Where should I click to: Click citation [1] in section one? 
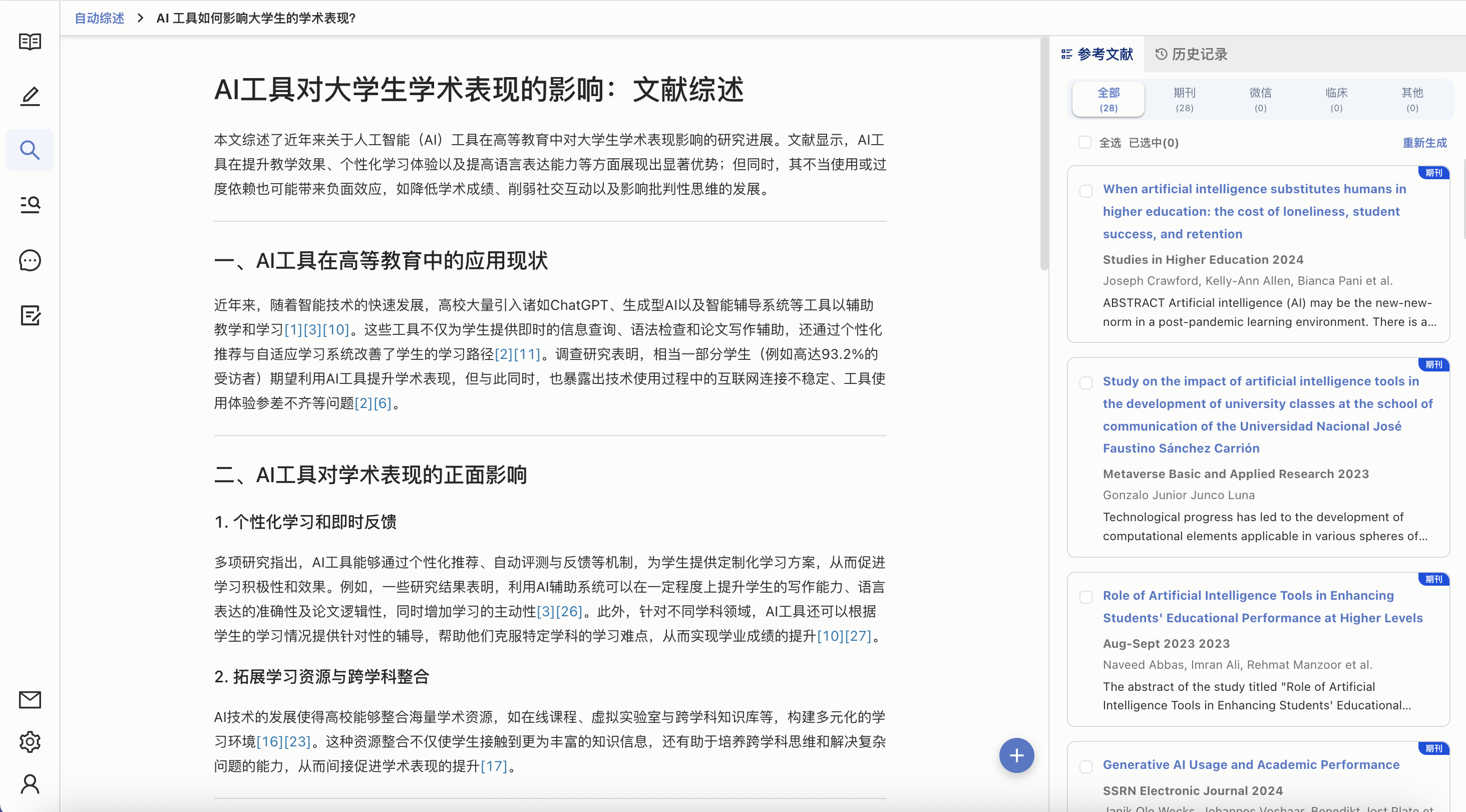[x=294, y=329]
